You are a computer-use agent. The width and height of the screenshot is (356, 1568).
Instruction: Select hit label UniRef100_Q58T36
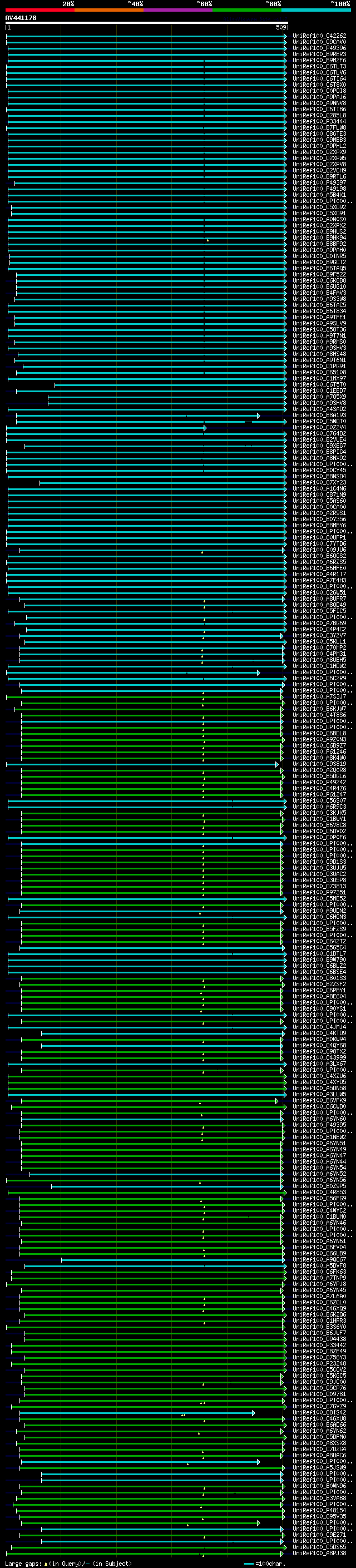(319, 329)
